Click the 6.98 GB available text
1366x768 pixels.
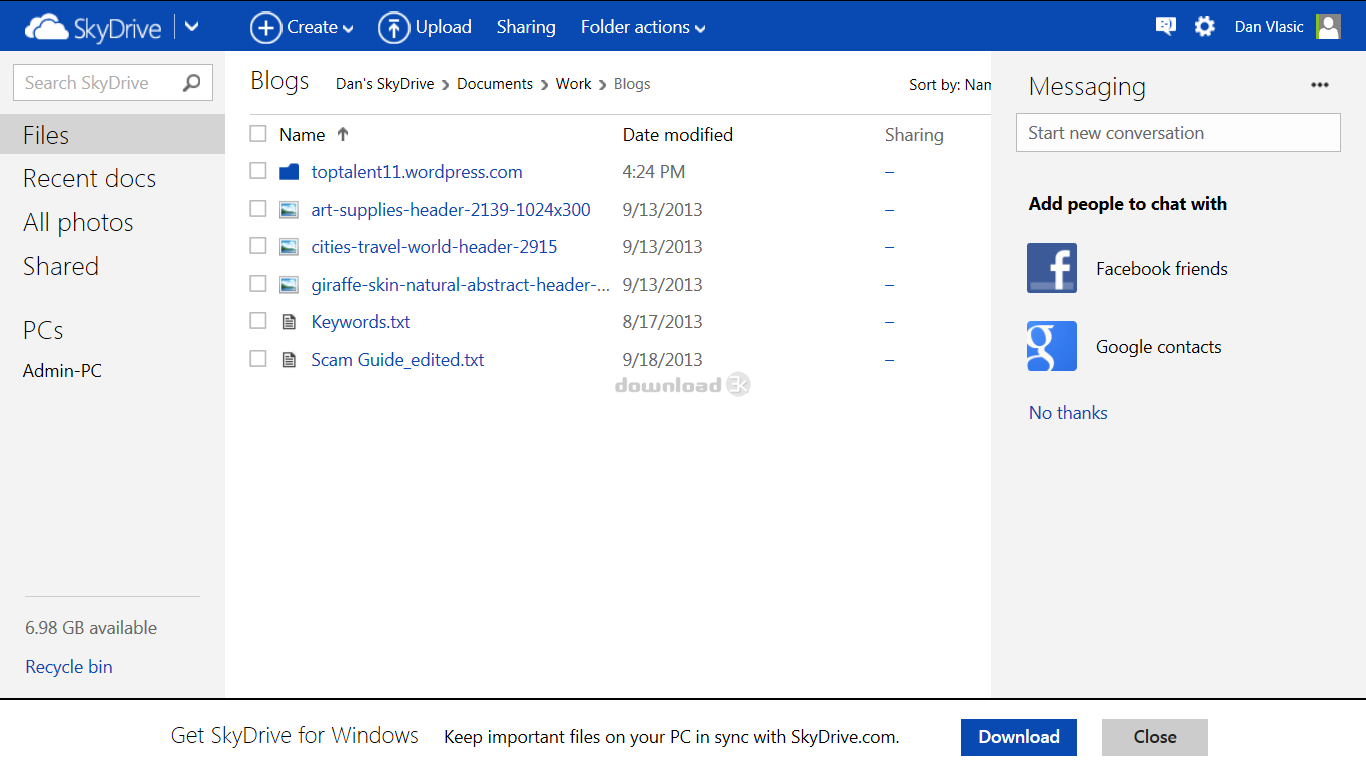point(91,628)
